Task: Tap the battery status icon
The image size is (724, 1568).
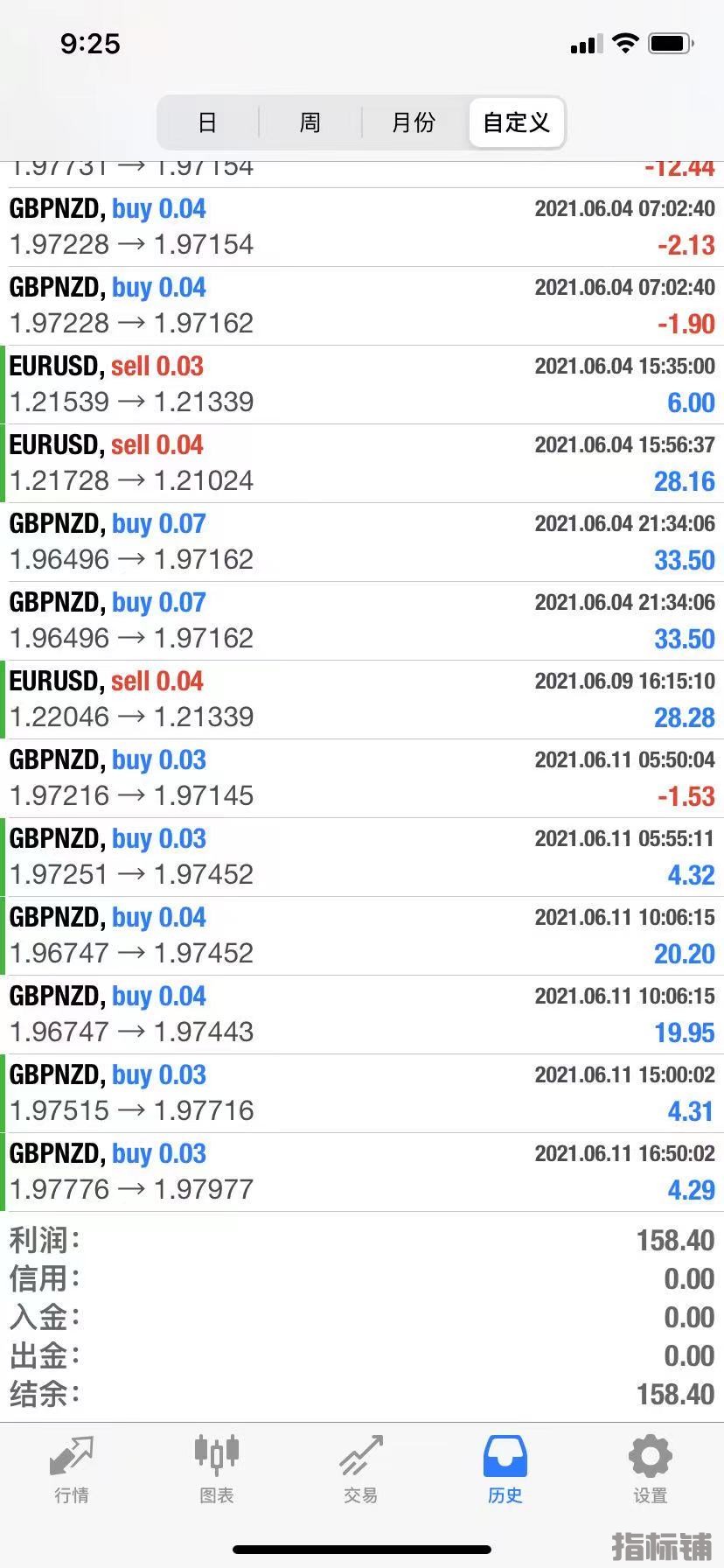Action: (x=671, y=44)
